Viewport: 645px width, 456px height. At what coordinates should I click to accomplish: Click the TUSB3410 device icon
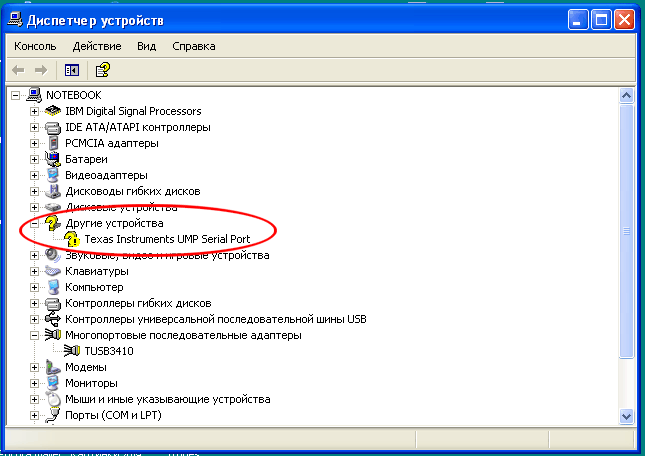pos(72,351)
